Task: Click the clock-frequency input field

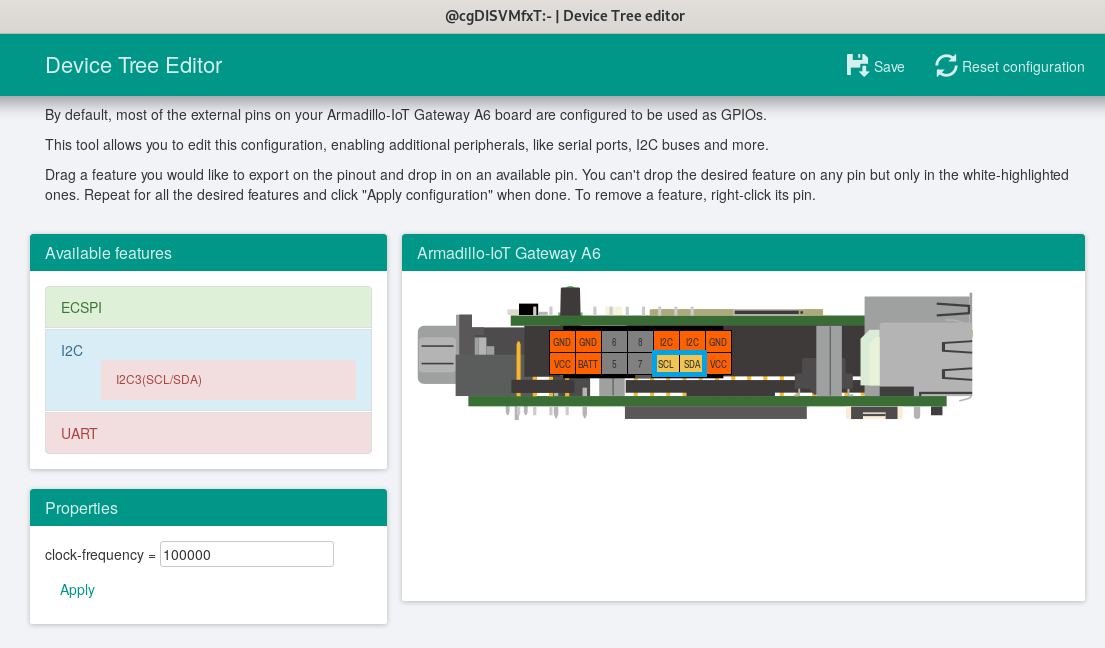Action: (x=247, y=554)
